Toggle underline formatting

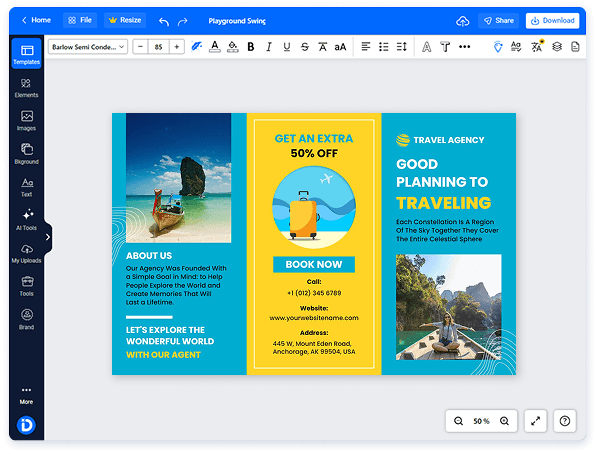(x=287, y=46)
